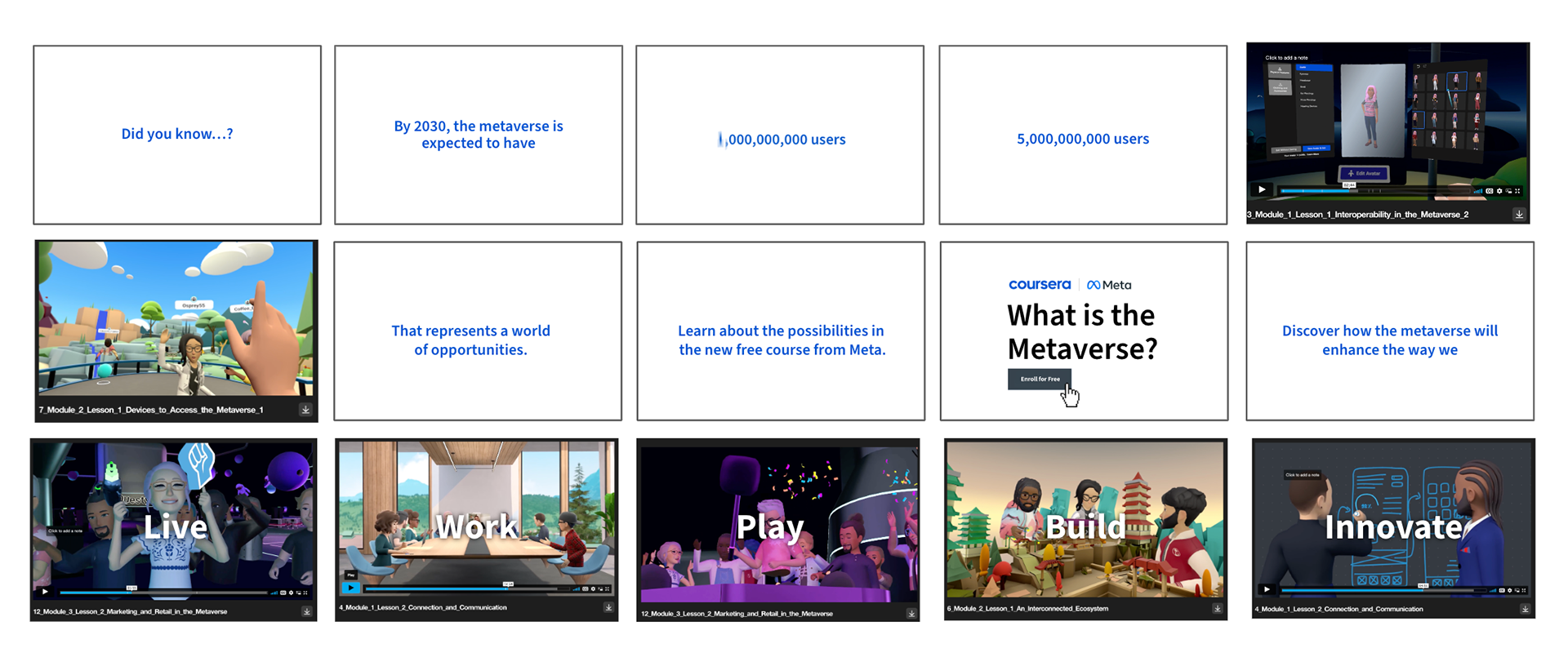The width and height of the screenshot is (1568, 666).
Task: Seek on the Work video progress bar
Action: [468, 588]
